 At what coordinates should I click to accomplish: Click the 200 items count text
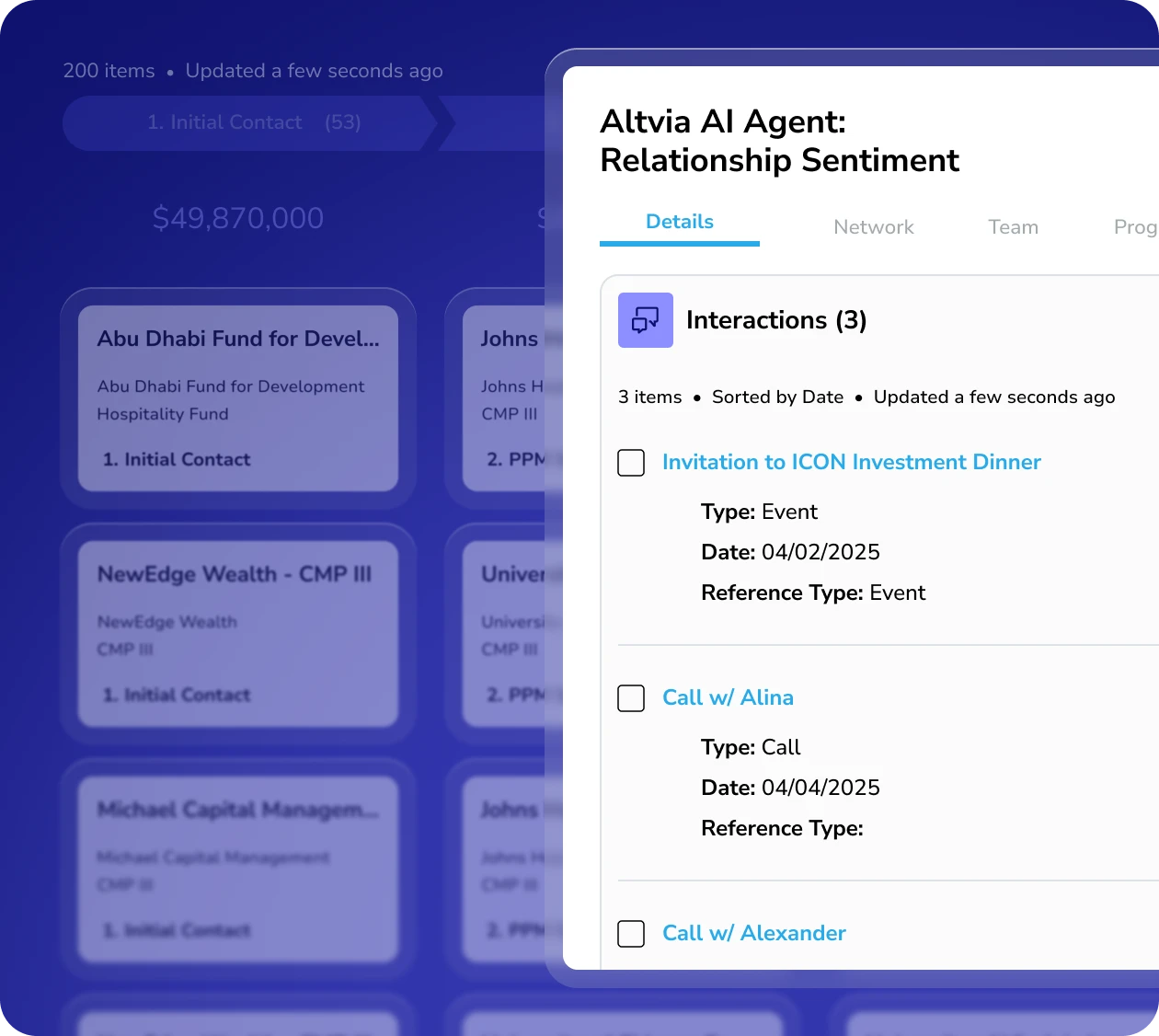(x=109, y=71)
